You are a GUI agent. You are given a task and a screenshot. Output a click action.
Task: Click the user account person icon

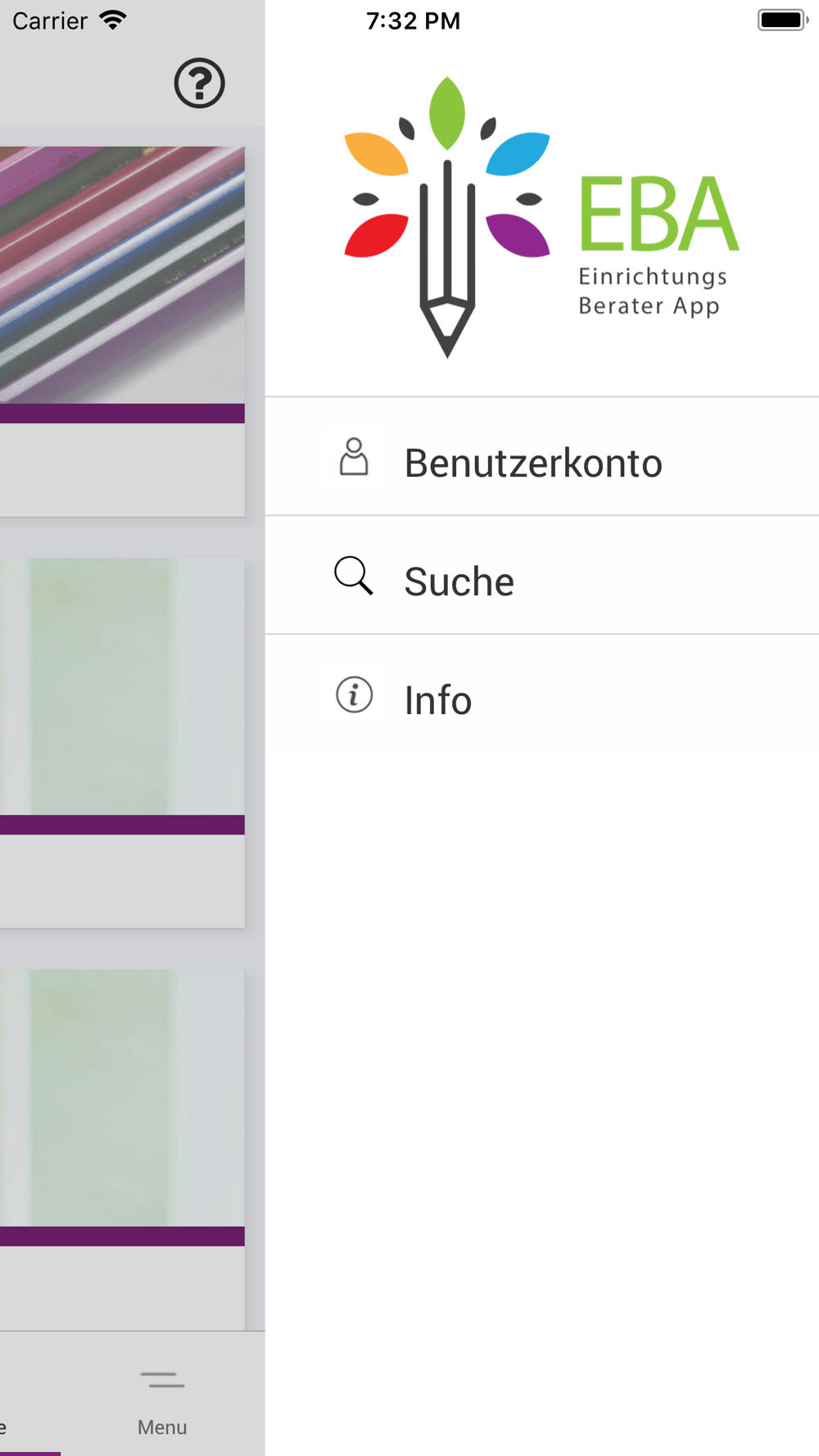tap(354, 457)
